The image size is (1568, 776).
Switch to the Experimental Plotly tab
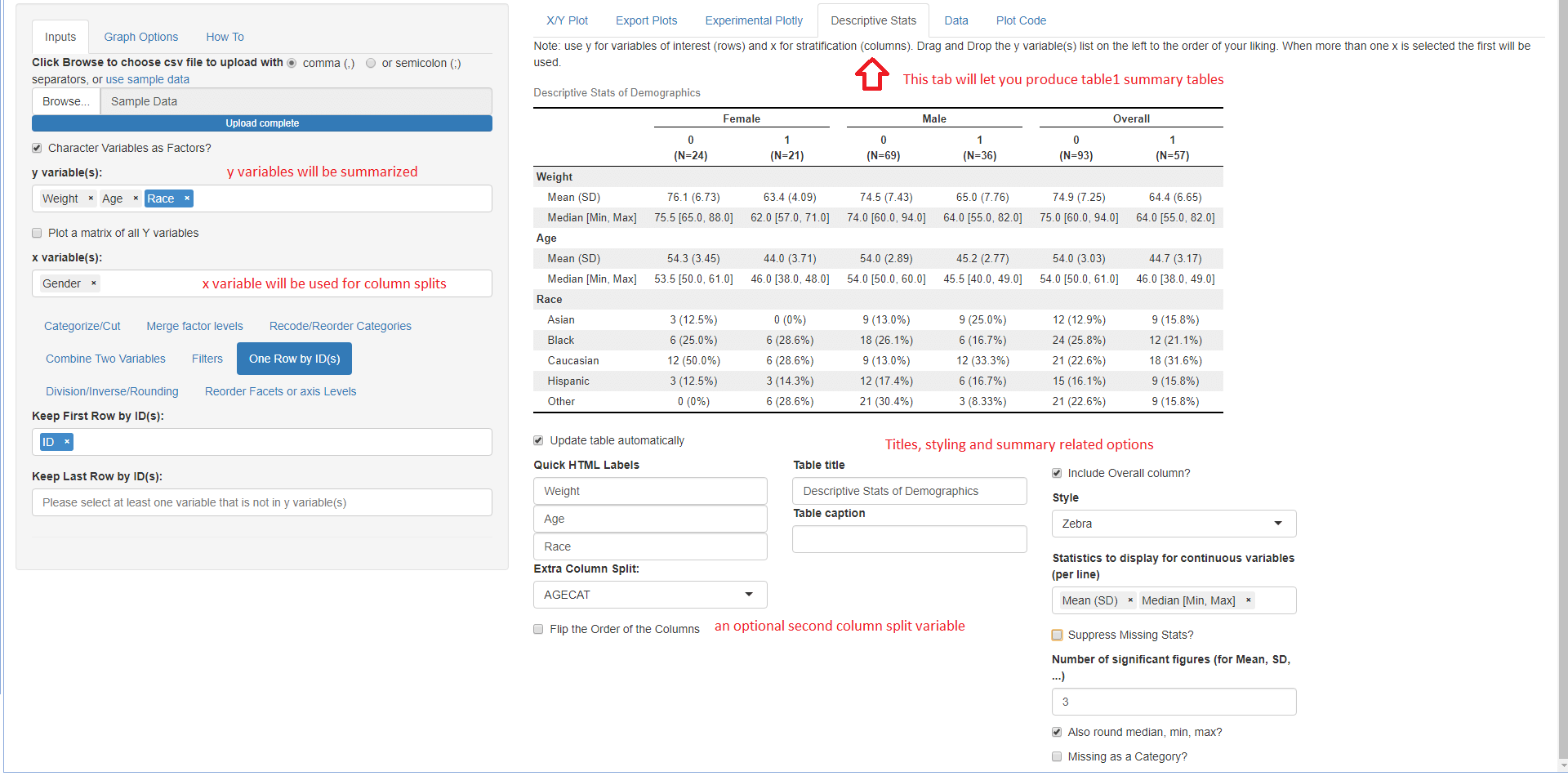753,20
